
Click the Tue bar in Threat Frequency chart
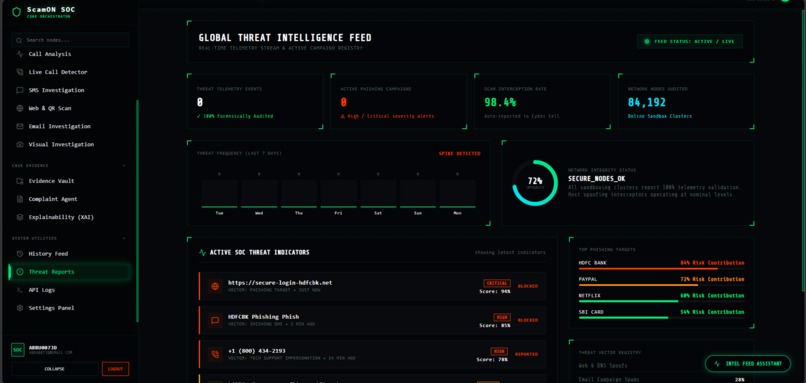[x=219, y=193]
